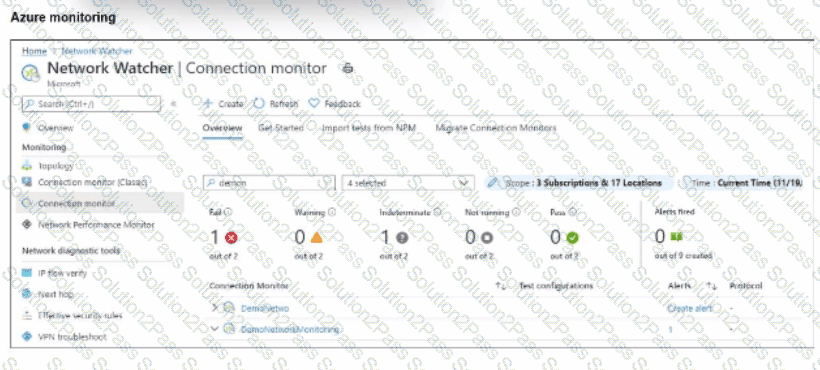Viewport: 820px width, 370px height.
Task: Click the red Fail status icon
Action: (231, 238)
